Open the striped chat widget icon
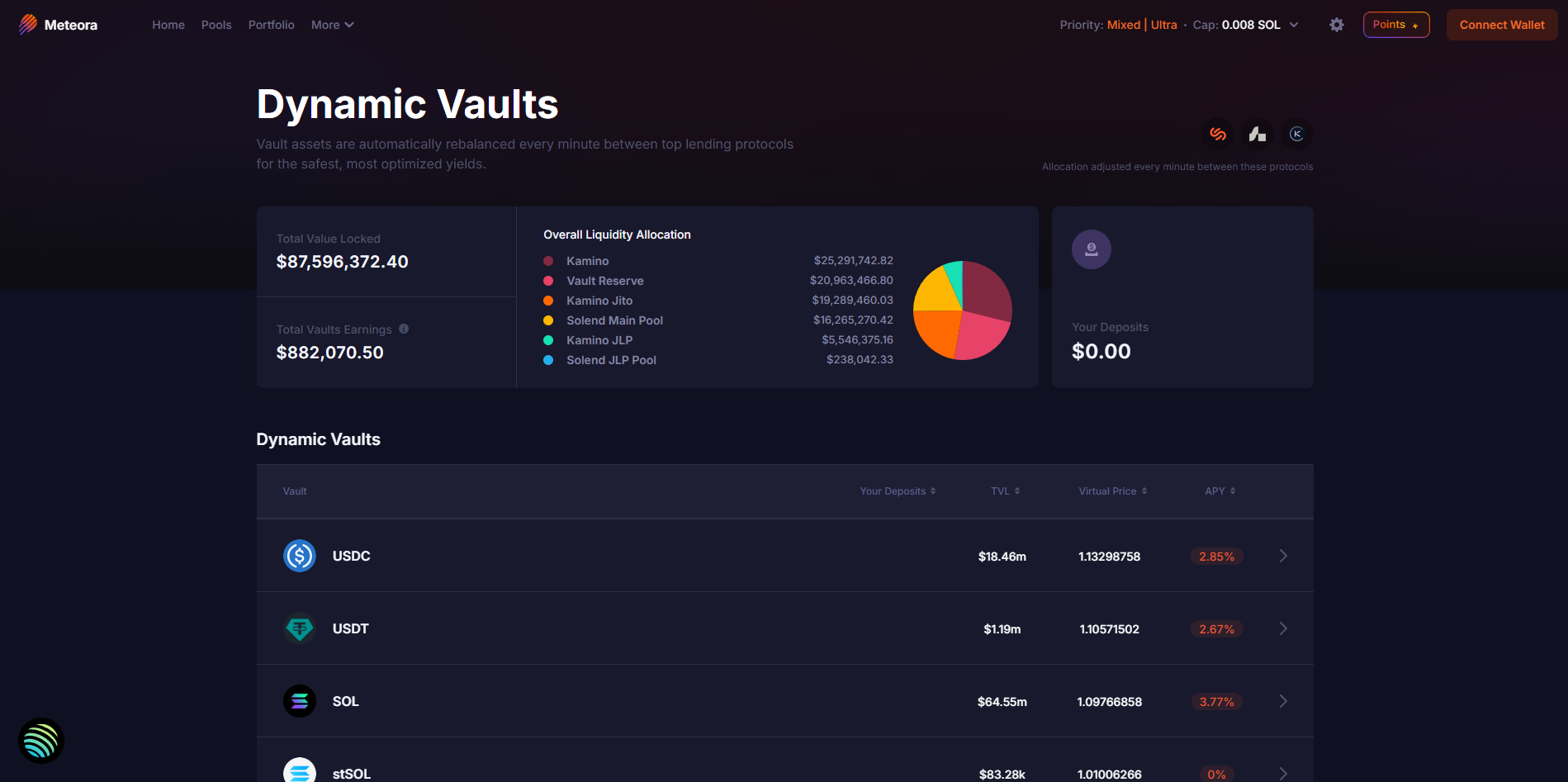 coord(41,741)
